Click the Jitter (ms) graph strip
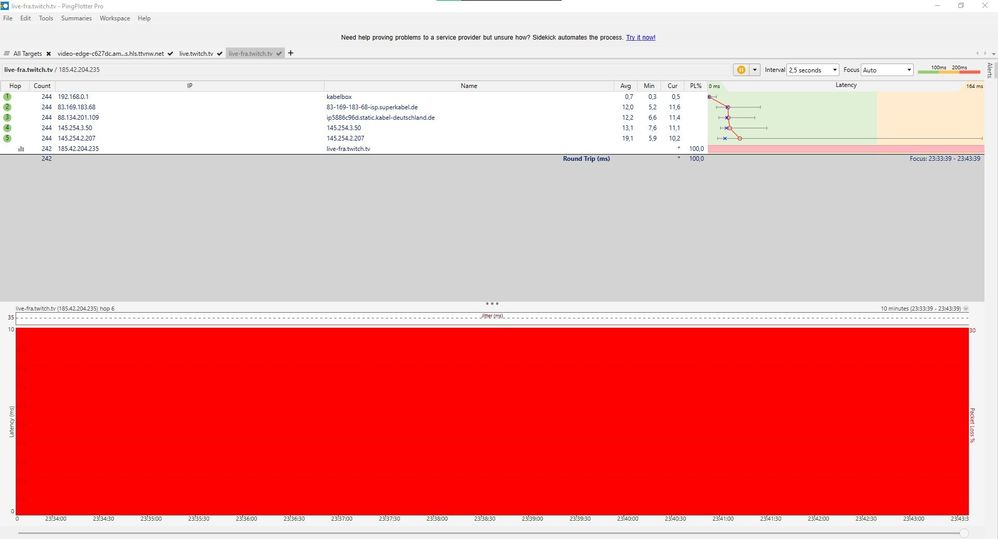The height and width of the screenshot is (539, 998). [x=492, y=317]
